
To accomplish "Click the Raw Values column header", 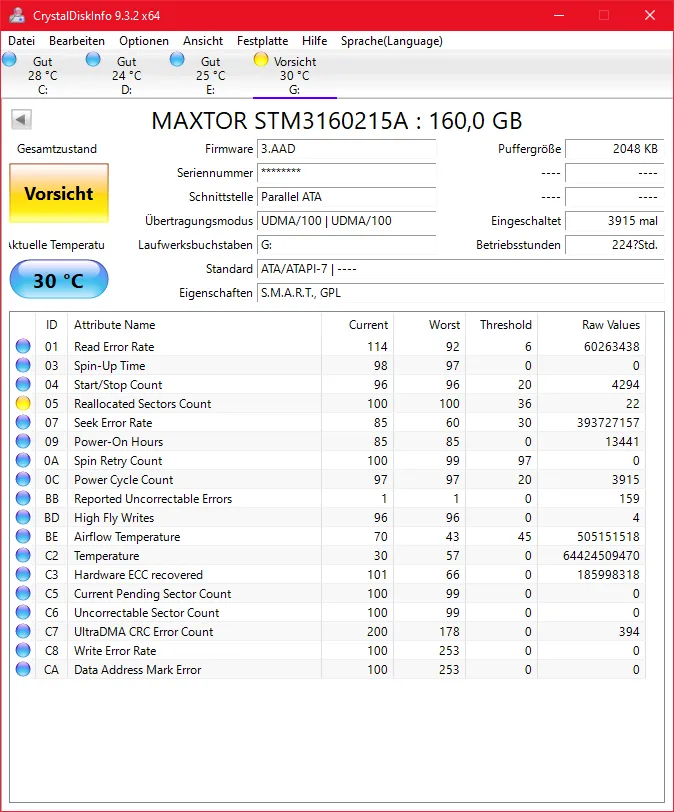I will [610, 325].
